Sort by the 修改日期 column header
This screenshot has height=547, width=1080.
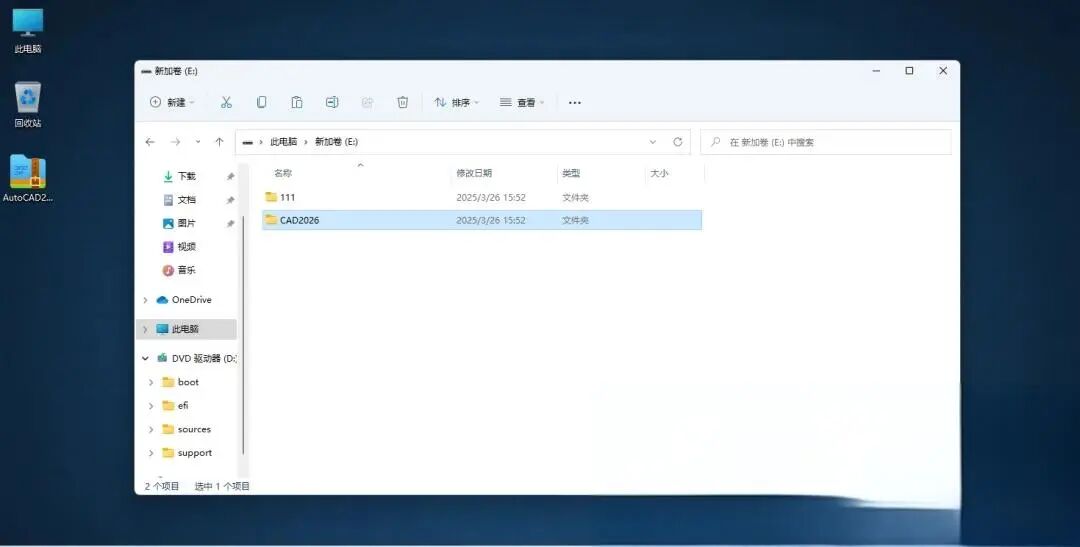coord(474,174)
